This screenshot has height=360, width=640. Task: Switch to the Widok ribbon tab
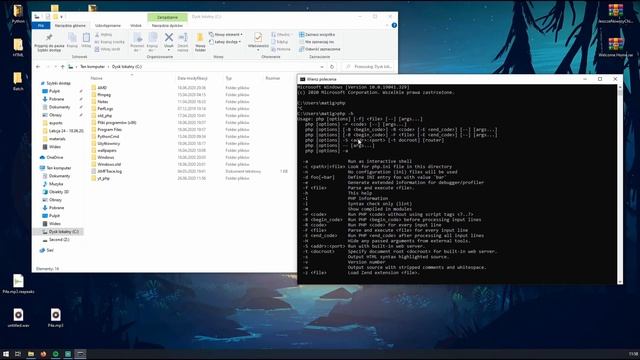(x=136, y=25)
